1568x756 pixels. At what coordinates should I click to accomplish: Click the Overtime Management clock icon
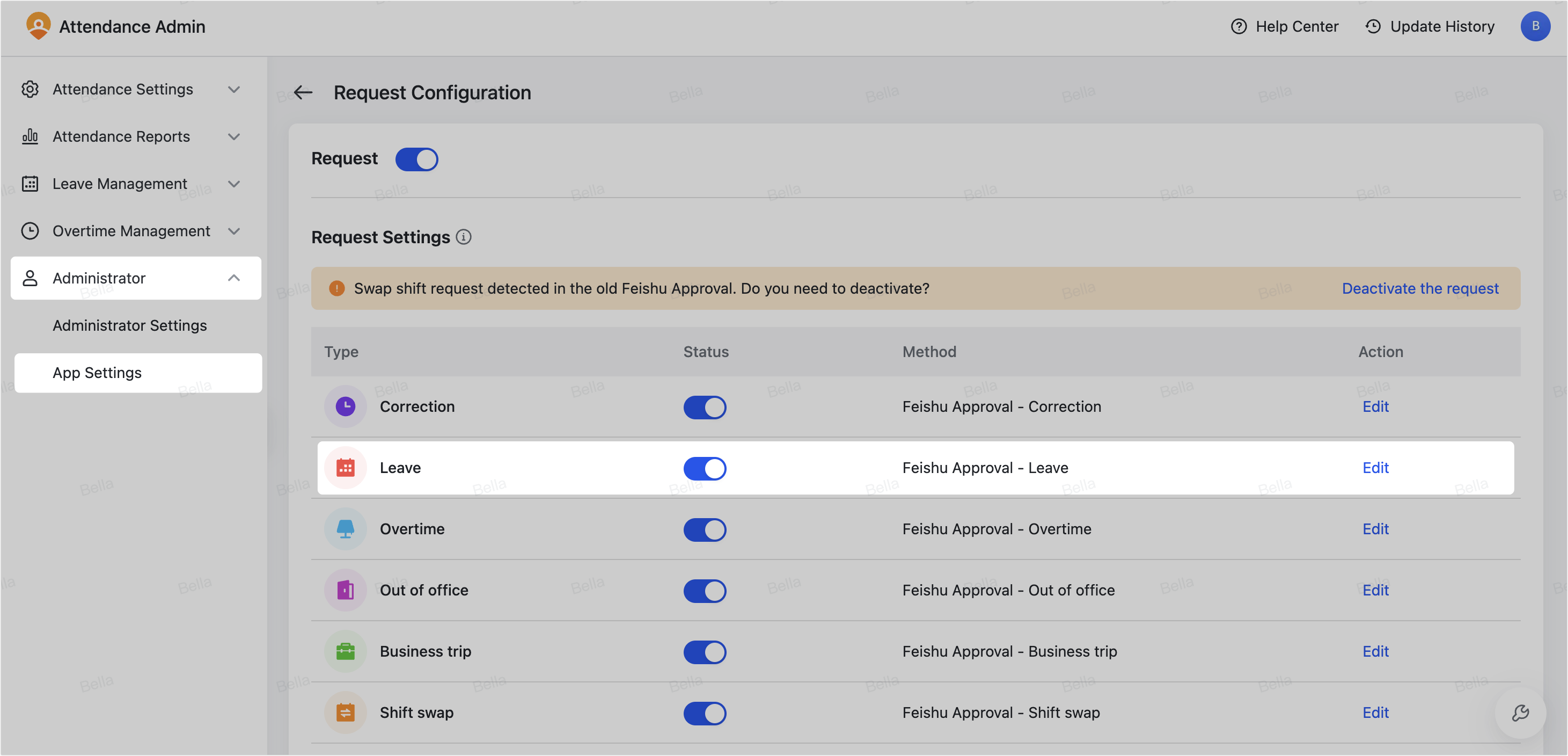click(x=30, y=231)
